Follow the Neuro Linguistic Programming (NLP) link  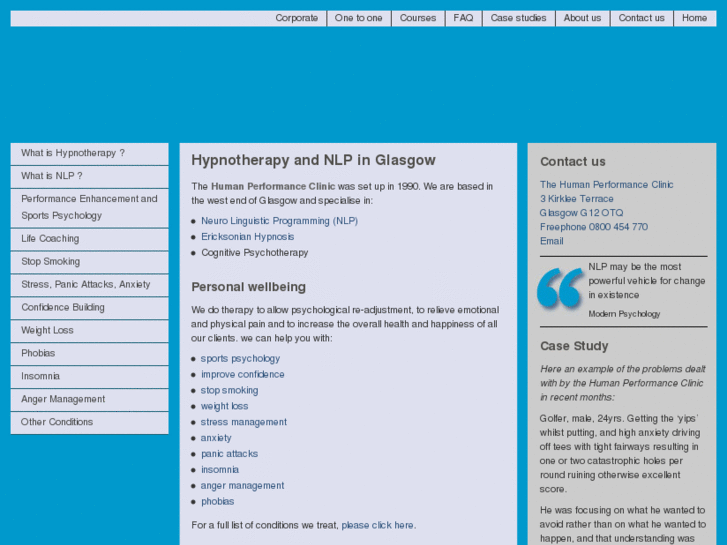pos(280,221)
